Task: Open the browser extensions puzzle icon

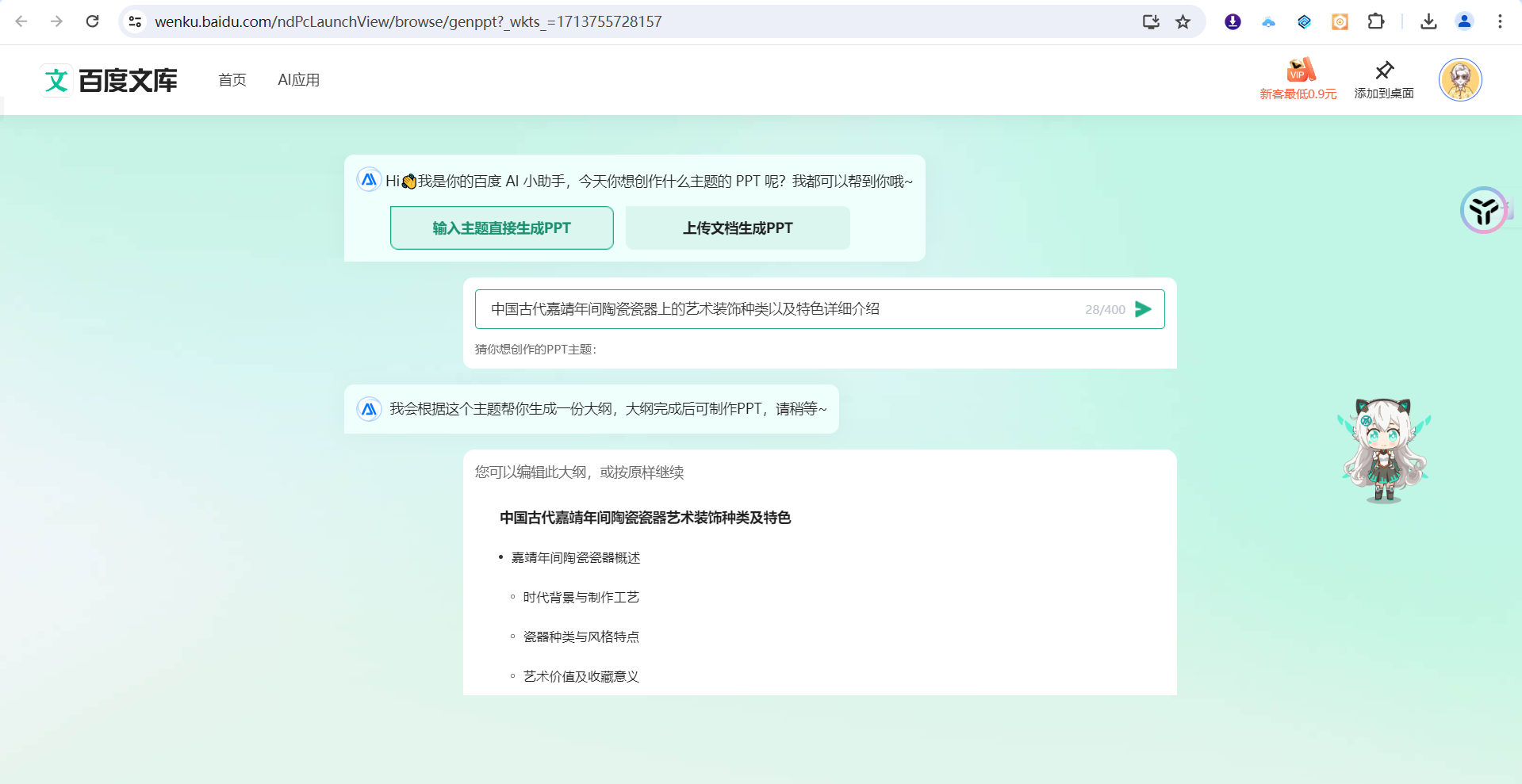Action: [1376, 21]
